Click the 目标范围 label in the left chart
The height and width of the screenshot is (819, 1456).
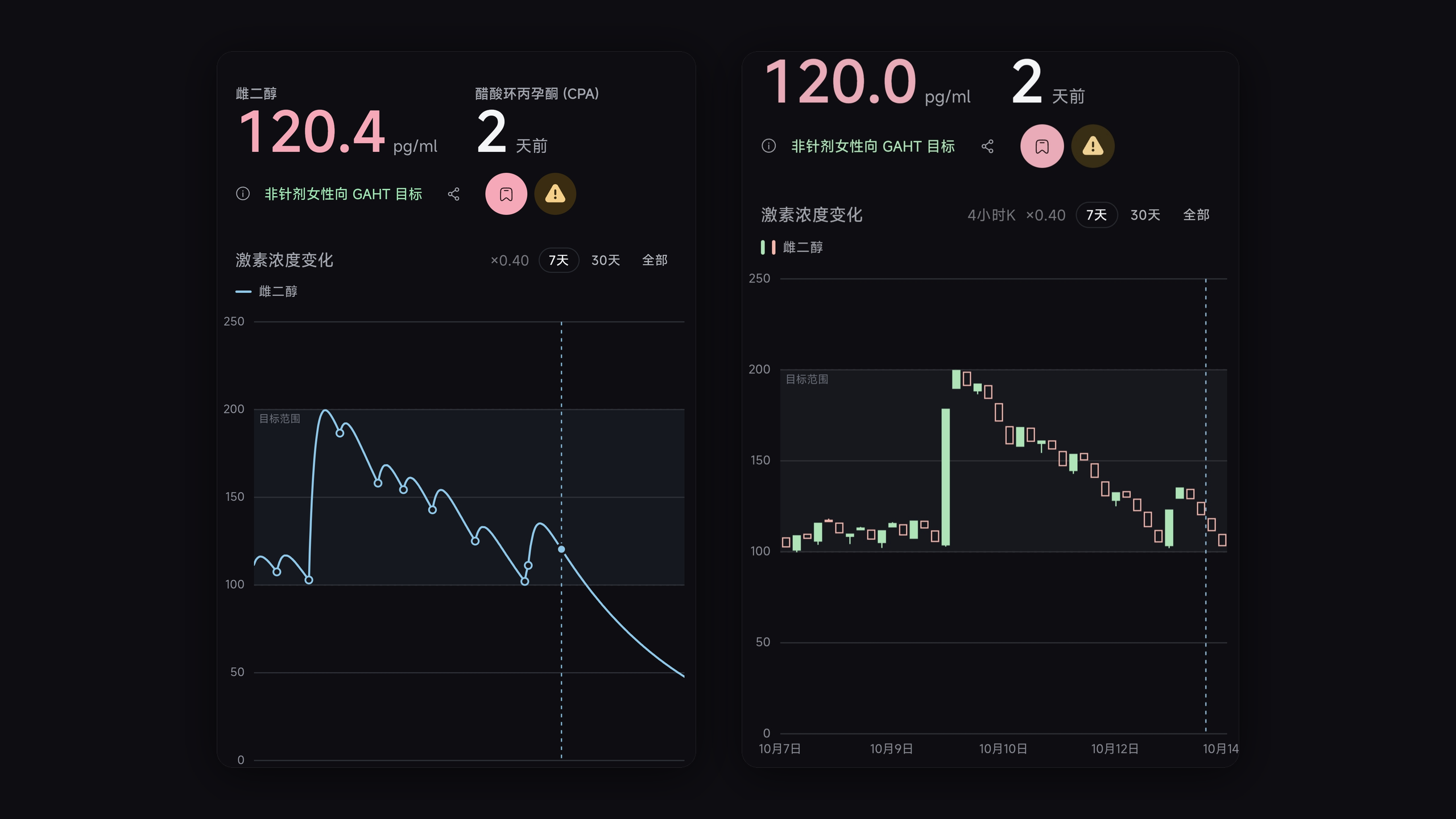coord(280,419)
